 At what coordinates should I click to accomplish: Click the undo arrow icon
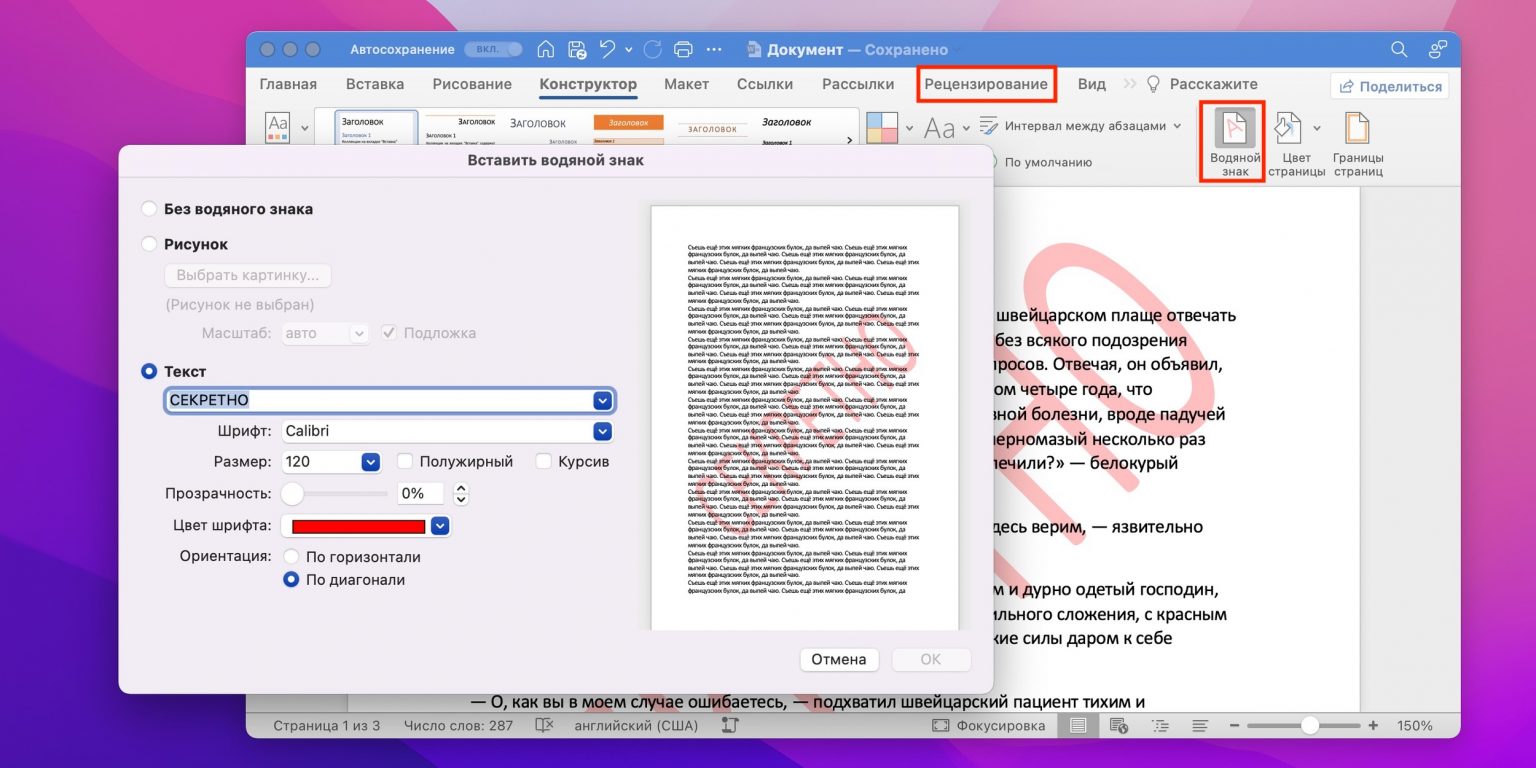coord(607,50)
